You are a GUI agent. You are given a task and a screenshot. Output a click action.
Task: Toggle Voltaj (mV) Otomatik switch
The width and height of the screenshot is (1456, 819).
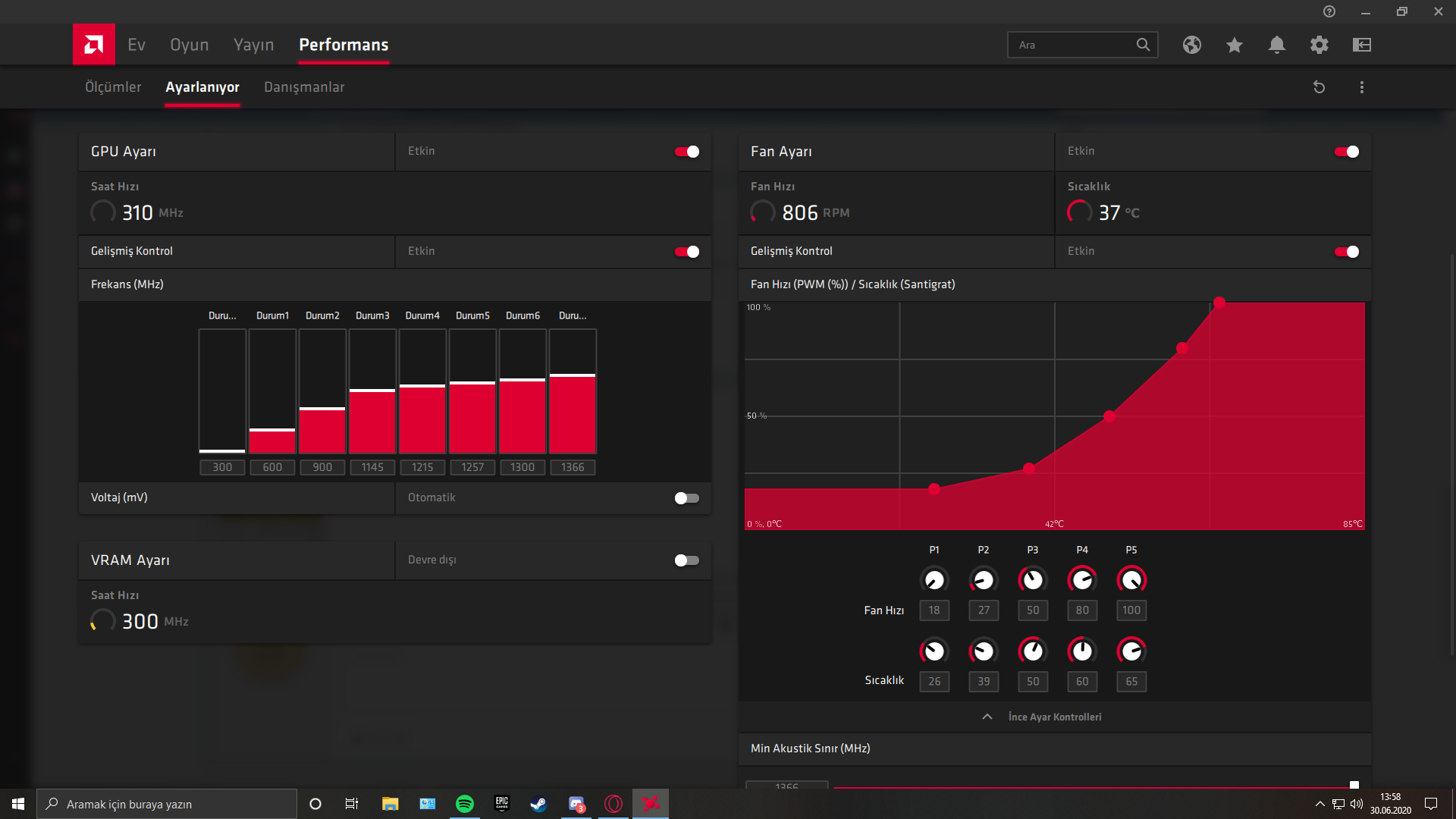687,498
